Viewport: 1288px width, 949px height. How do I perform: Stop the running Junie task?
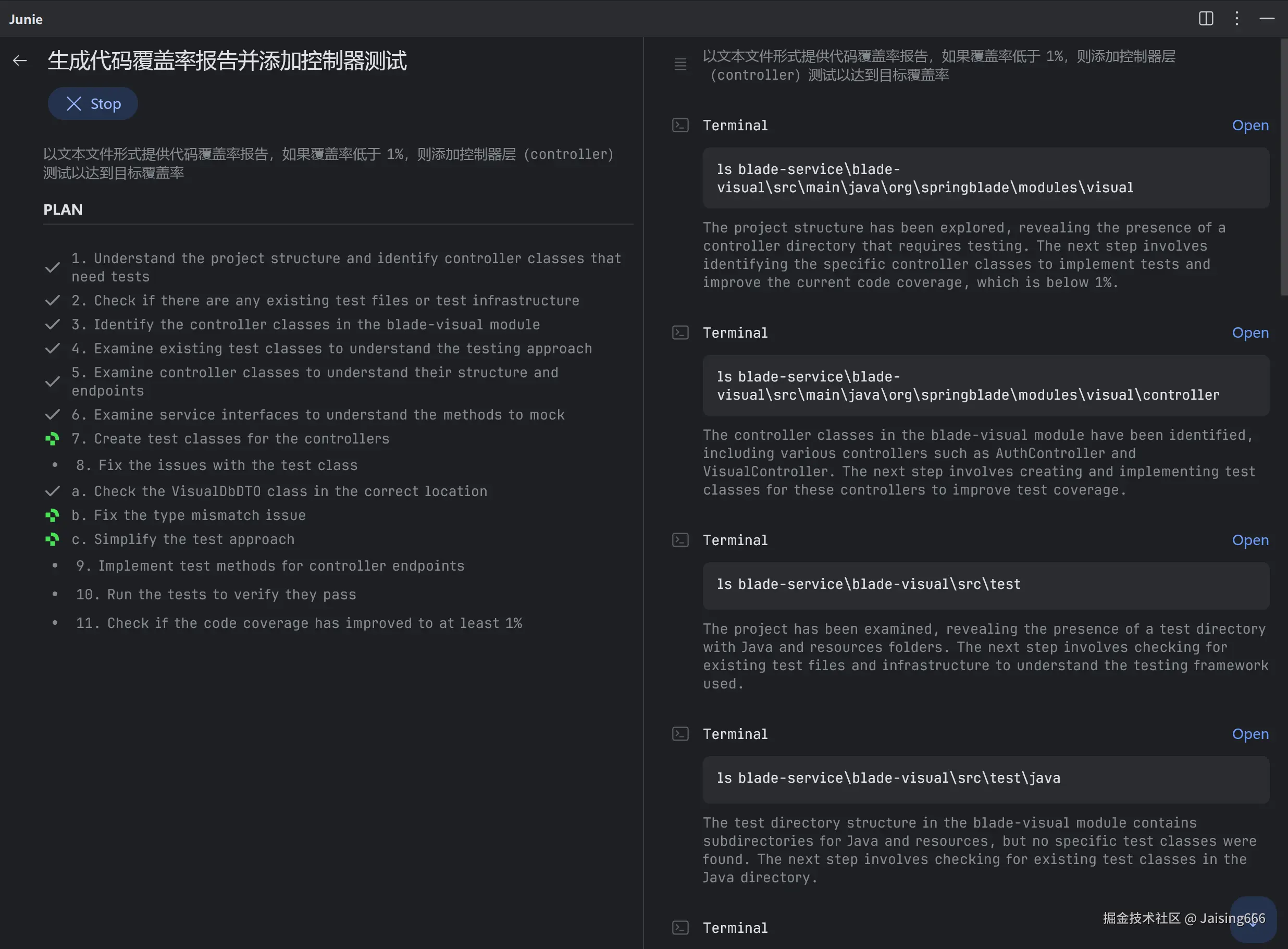[93, 104]
